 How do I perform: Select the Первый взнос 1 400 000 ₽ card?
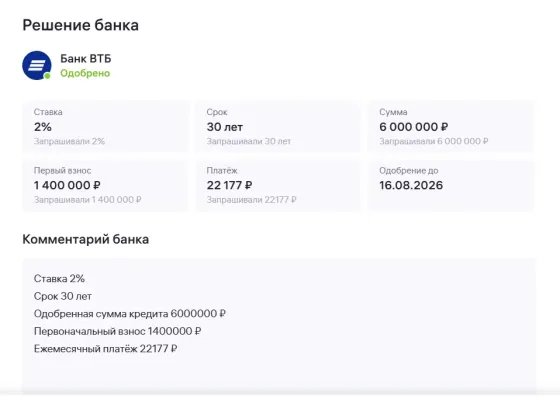tap(105, 186)
